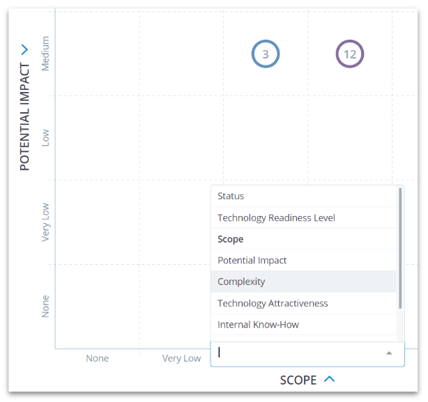The image size is (428, 402).
Task: Click the chevron next to POTENTIAL IMPACT
Action: tap(25, 50)
